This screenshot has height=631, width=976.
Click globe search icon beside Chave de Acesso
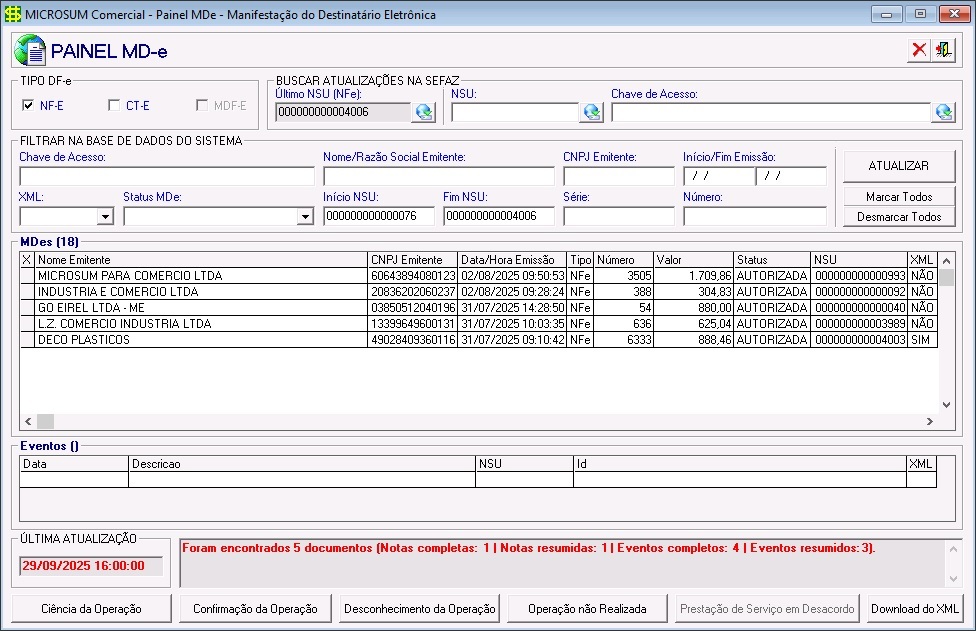click(943, 112)
